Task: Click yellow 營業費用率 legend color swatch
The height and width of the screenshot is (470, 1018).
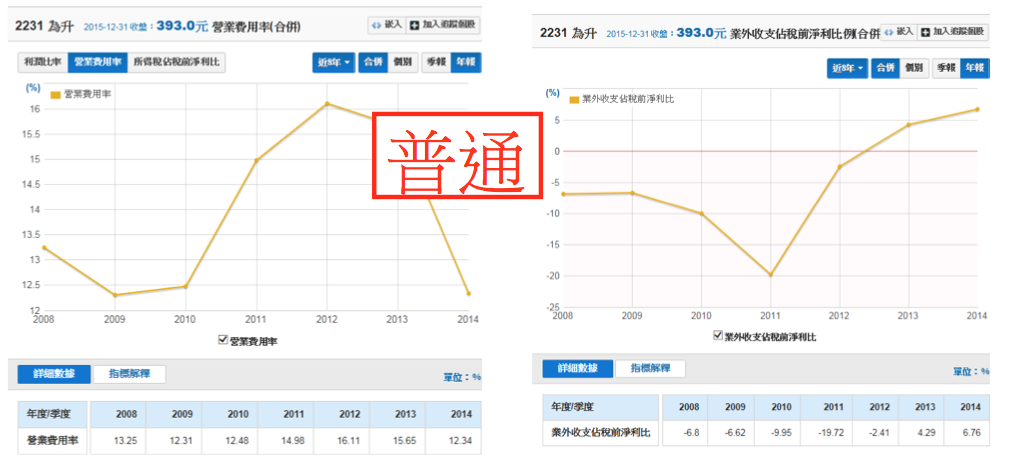Action: pyautogui.click(x=55, y=94)
